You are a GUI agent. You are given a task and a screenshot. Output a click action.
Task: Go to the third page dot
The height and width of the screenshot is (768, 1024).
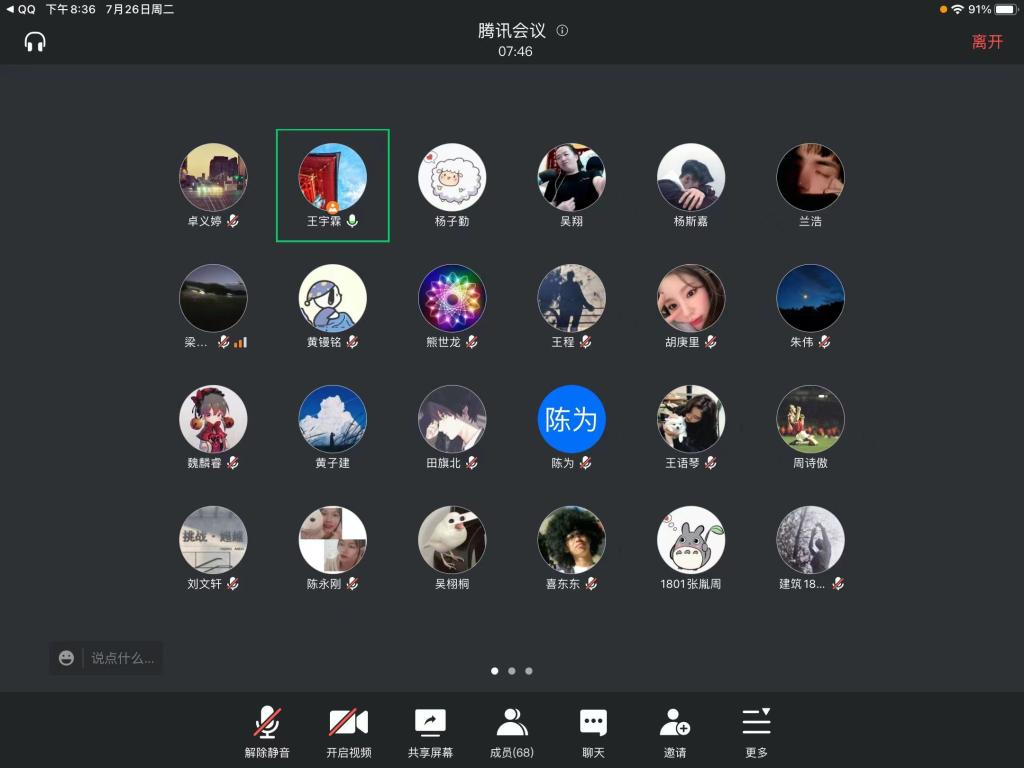(529, 671)
